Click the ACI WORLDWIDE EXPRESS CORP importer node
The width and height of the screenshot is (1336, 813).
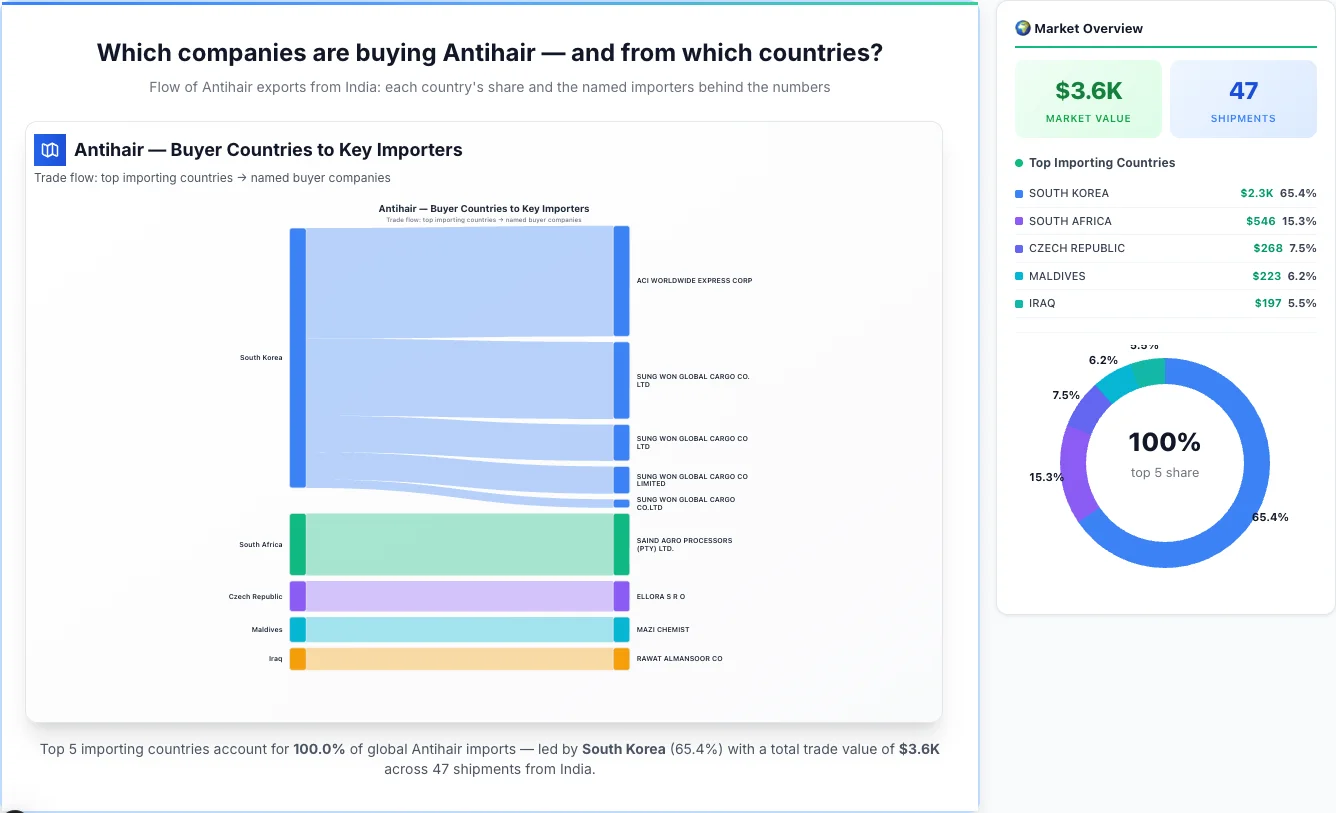coord(620,280)
